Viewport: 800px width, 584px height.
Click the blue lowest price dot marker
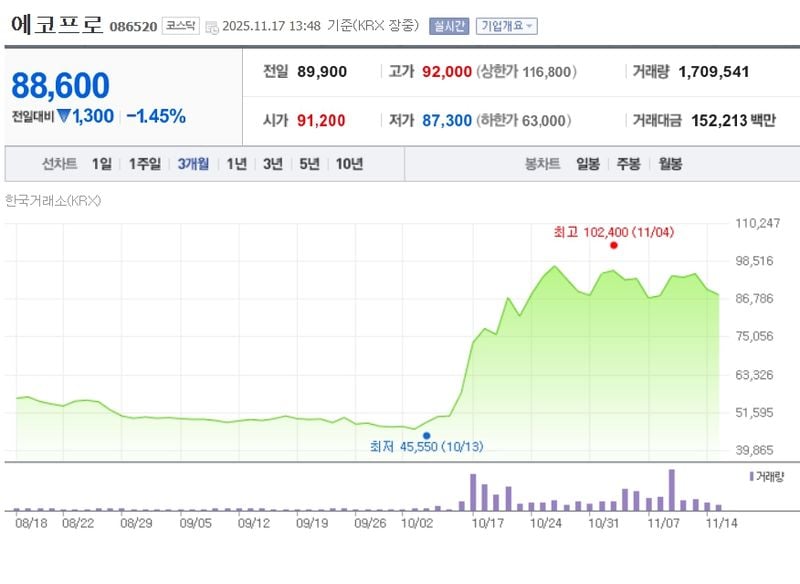pyautogui.click(x=427, y=436)
